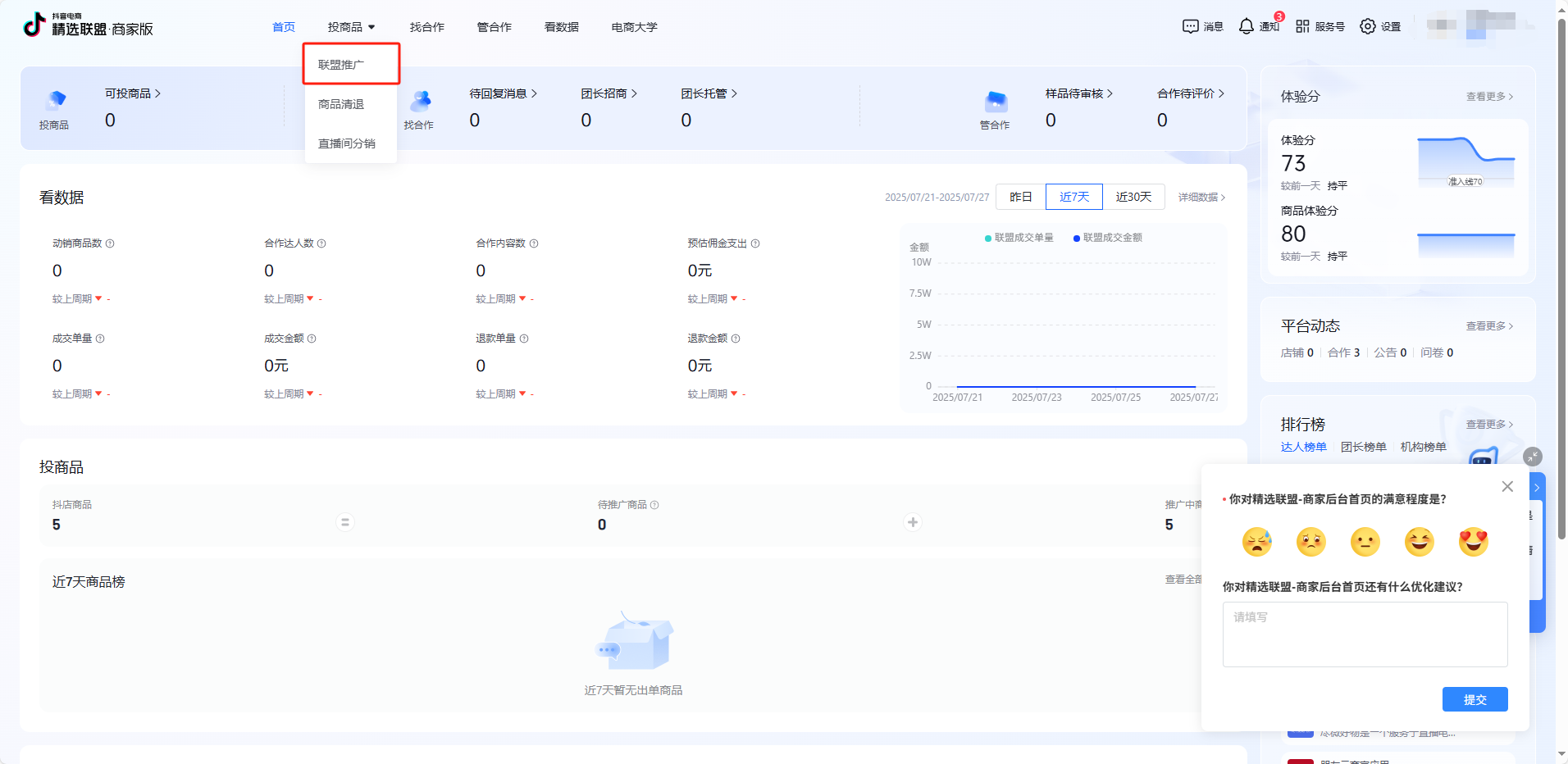
Task: Expand the 投商品 dropdown menu
Action: coord(351,27)
